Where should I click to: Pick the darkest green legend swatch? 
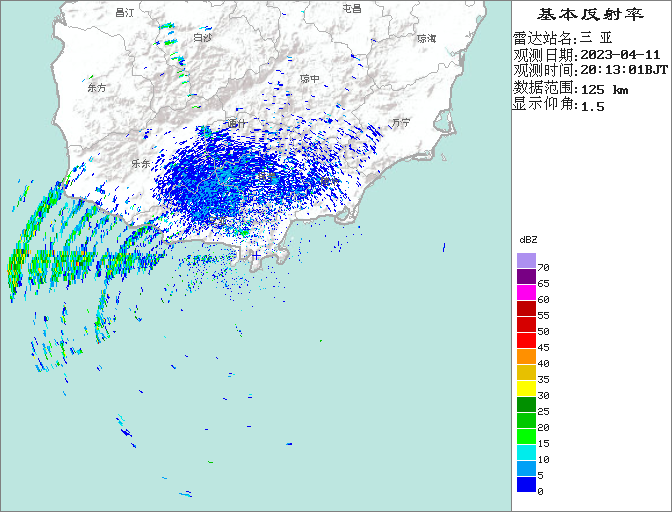coord(526,404)
